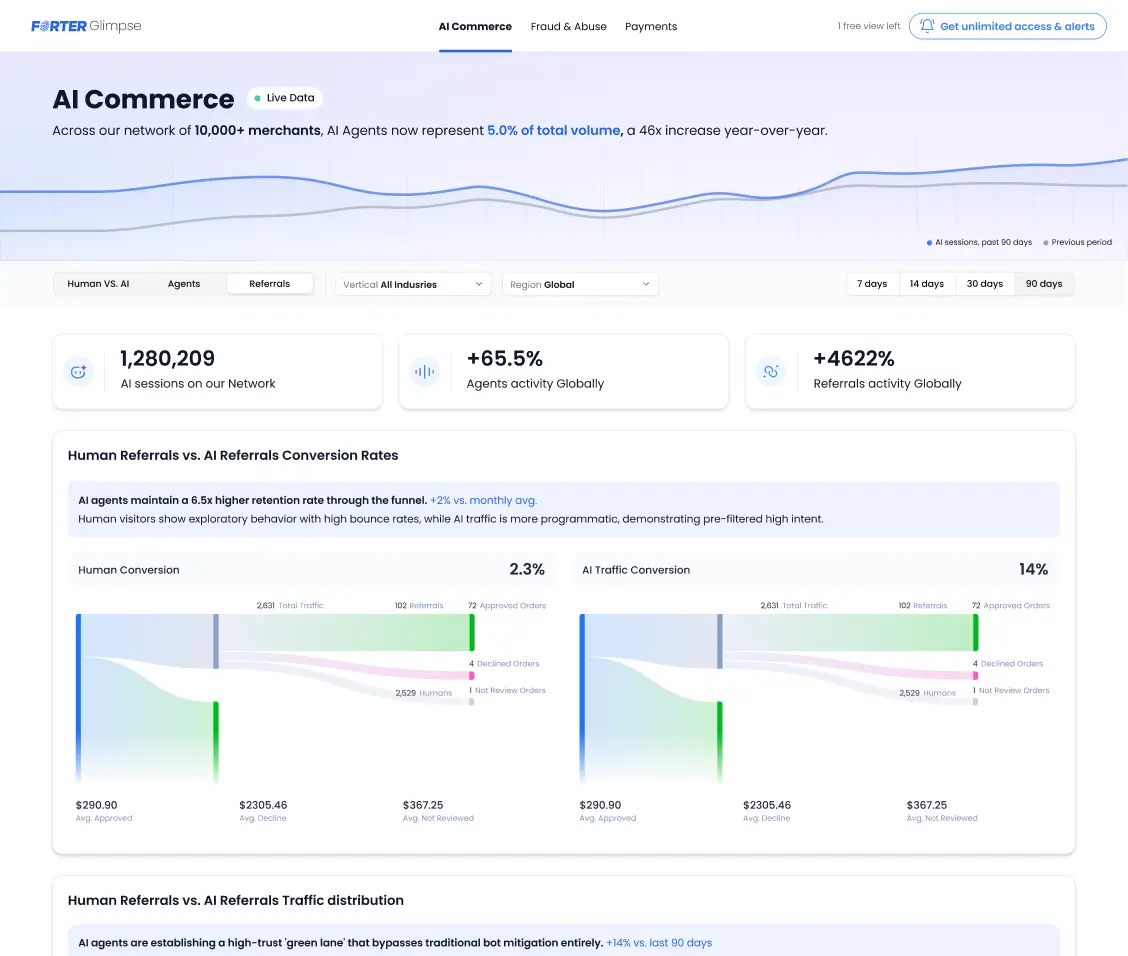Image resolution: width=1128 pixels, height=956 pixels.
Task: Click the Forter Glimpse logo
Action: (86, 26)
